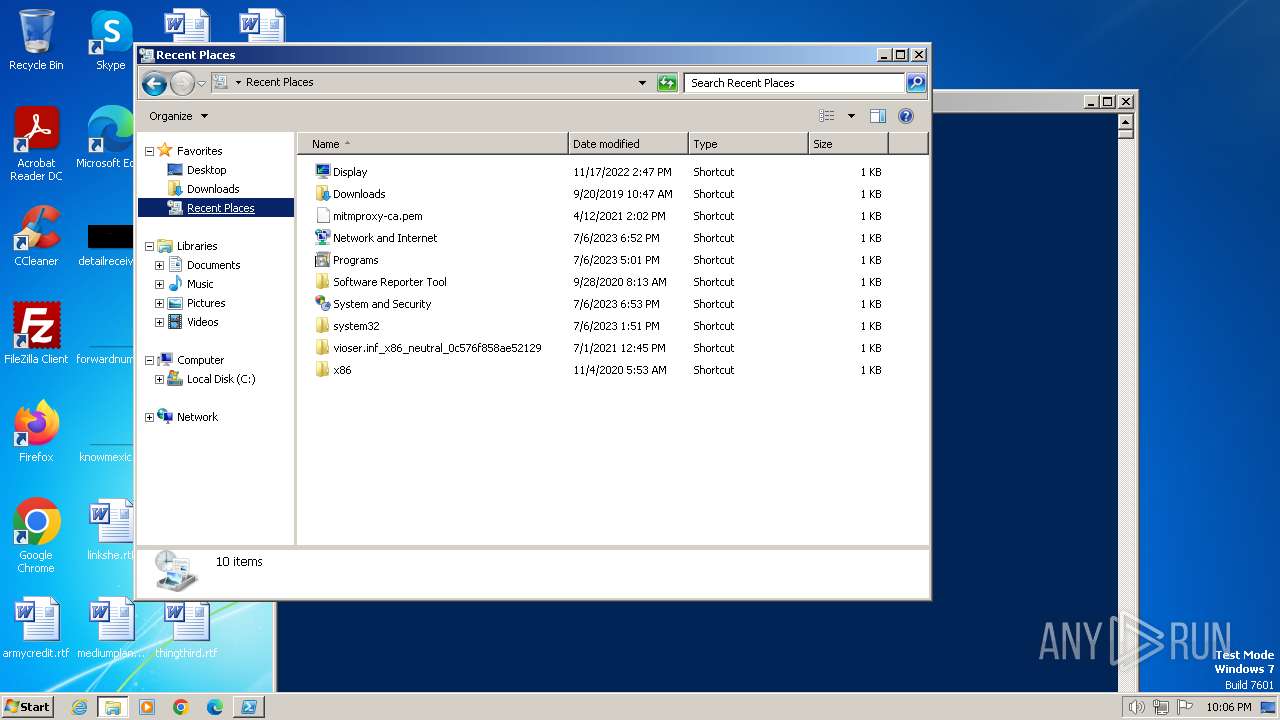Click the Back navigation arrow
Viewport: 1280px width, 720px height.
point(154,83)
